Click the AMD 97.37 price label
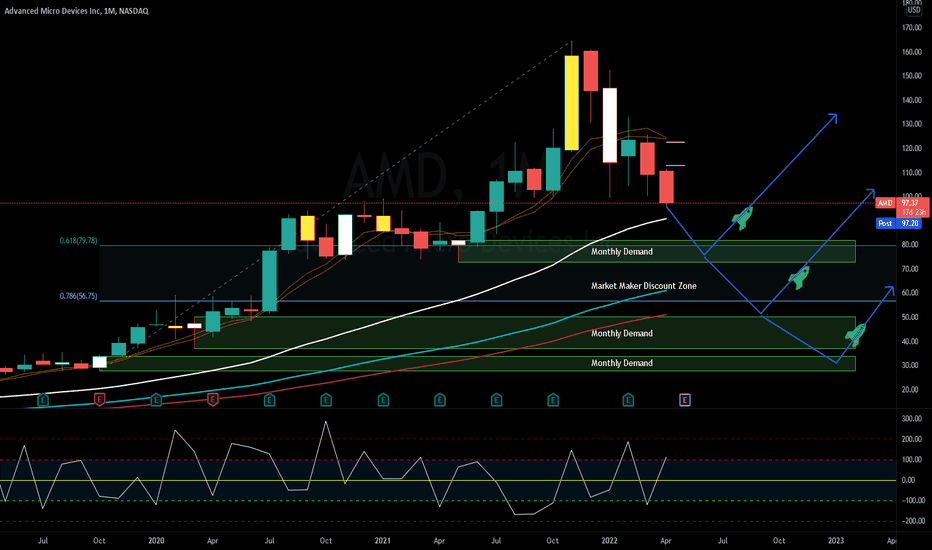 (x=902, y=203)
